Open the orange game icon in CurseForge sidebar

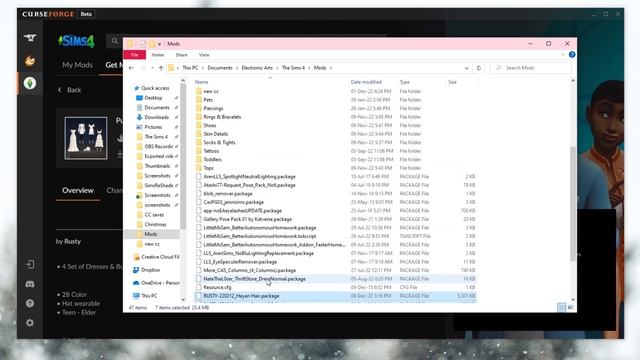tap(30, 61)
